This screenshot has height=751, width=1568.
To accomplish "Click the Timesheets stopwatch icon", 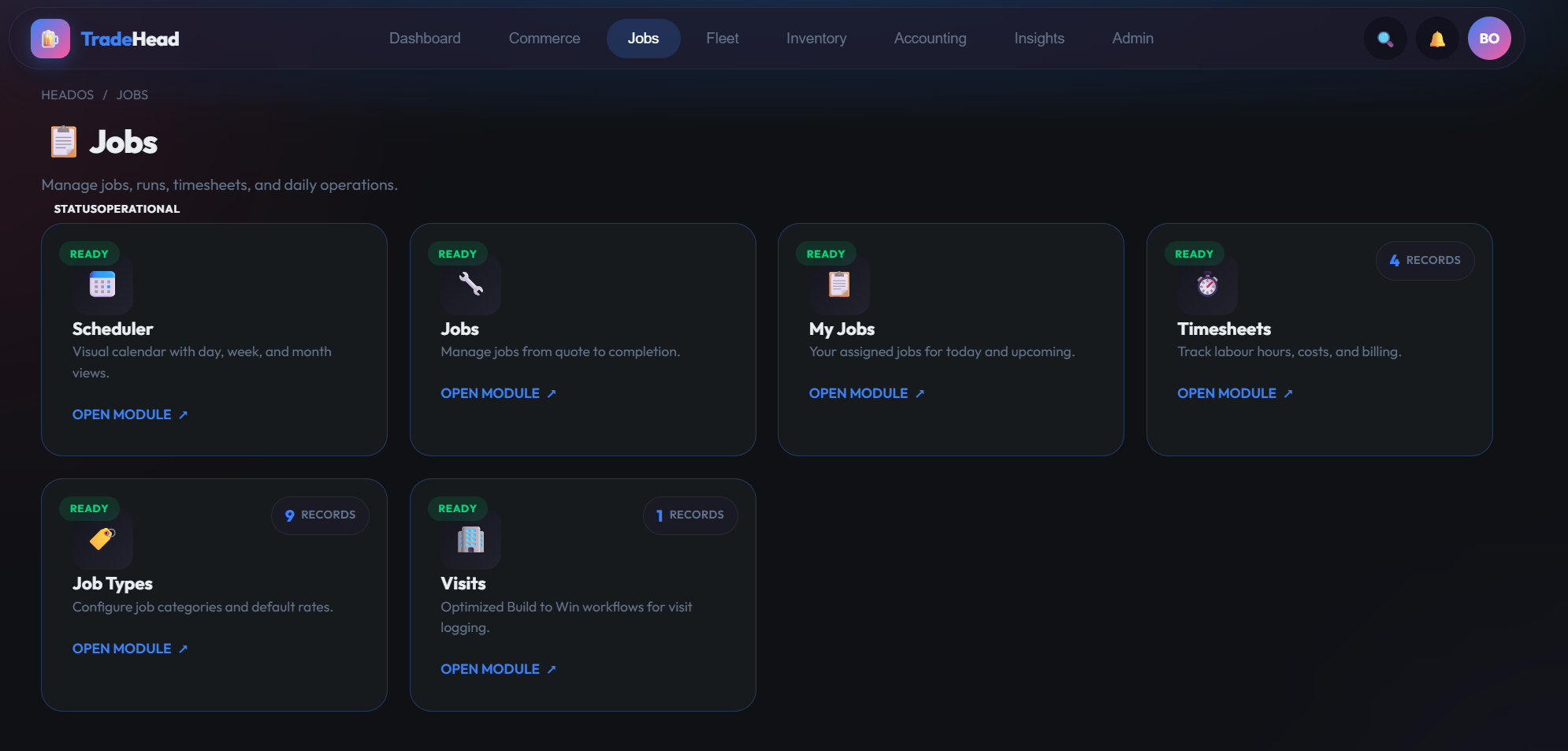I will [1207, 284].
